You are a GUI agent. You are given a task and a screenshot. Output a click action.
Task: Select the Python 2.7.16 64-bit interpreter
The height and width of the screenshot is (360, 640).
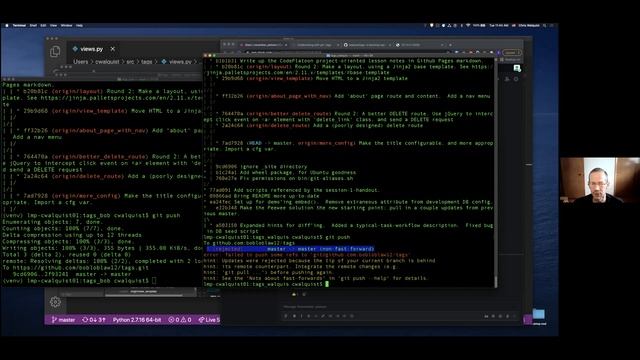coord(137,320)
